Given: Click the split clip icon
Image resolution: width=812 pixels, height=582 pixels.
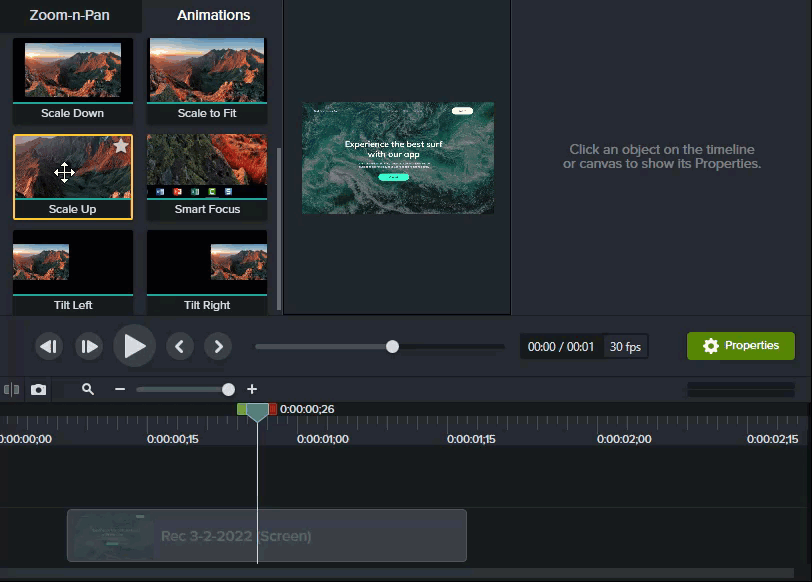Looking at the screenshot, I should 11,389.
